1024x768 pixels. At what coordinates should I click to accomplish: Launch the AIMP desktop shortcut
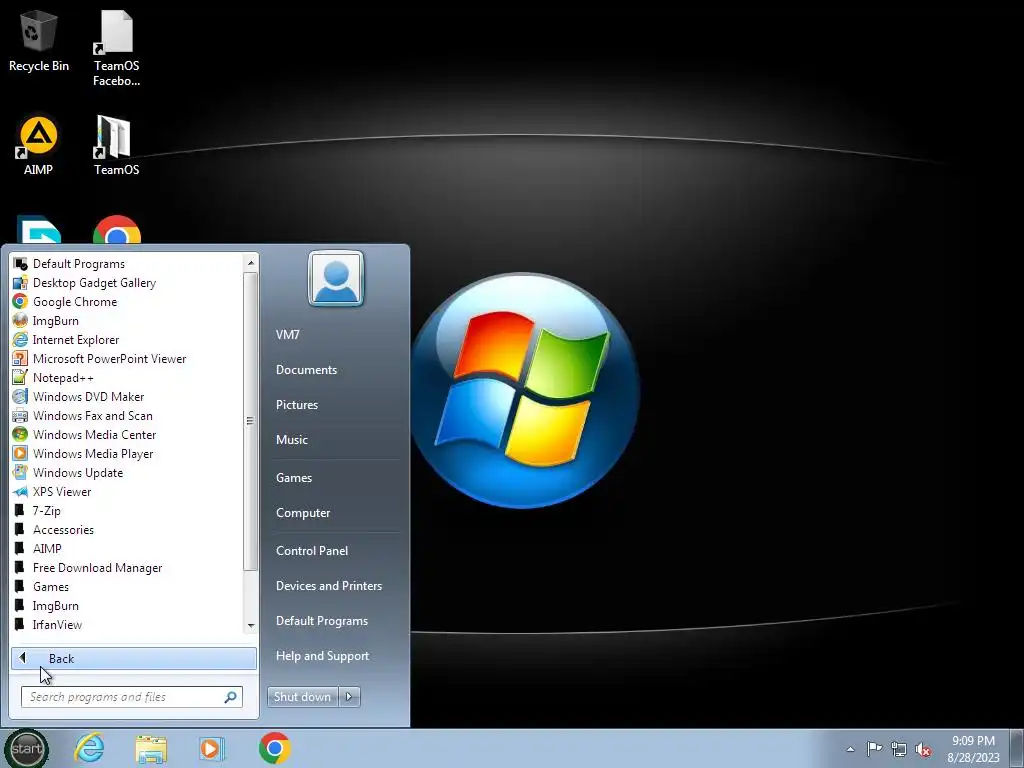coord(38,146)
